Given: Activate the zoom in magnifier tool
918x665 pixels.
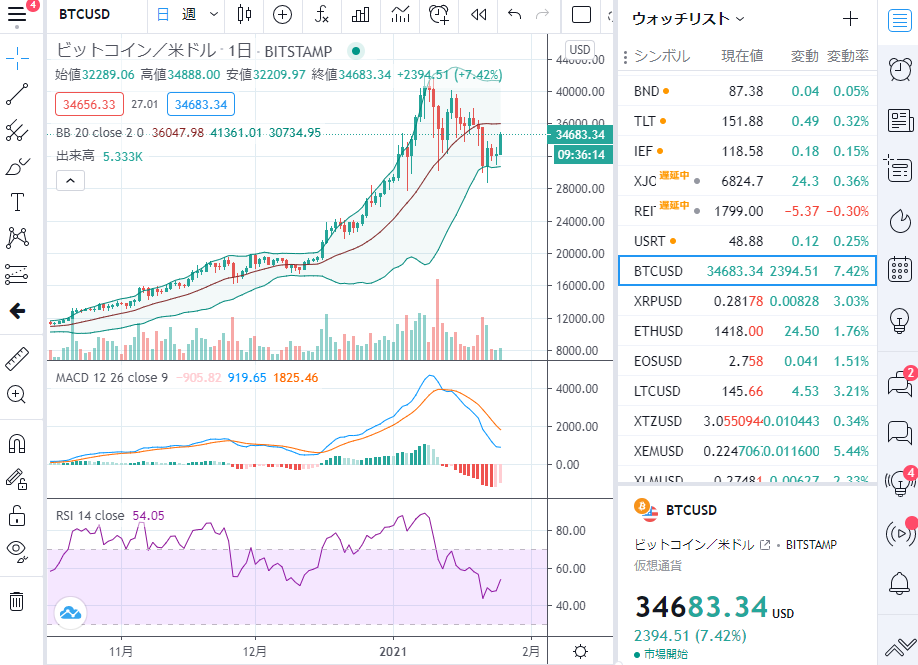Looking at the screenshot, I should (17, 395).
